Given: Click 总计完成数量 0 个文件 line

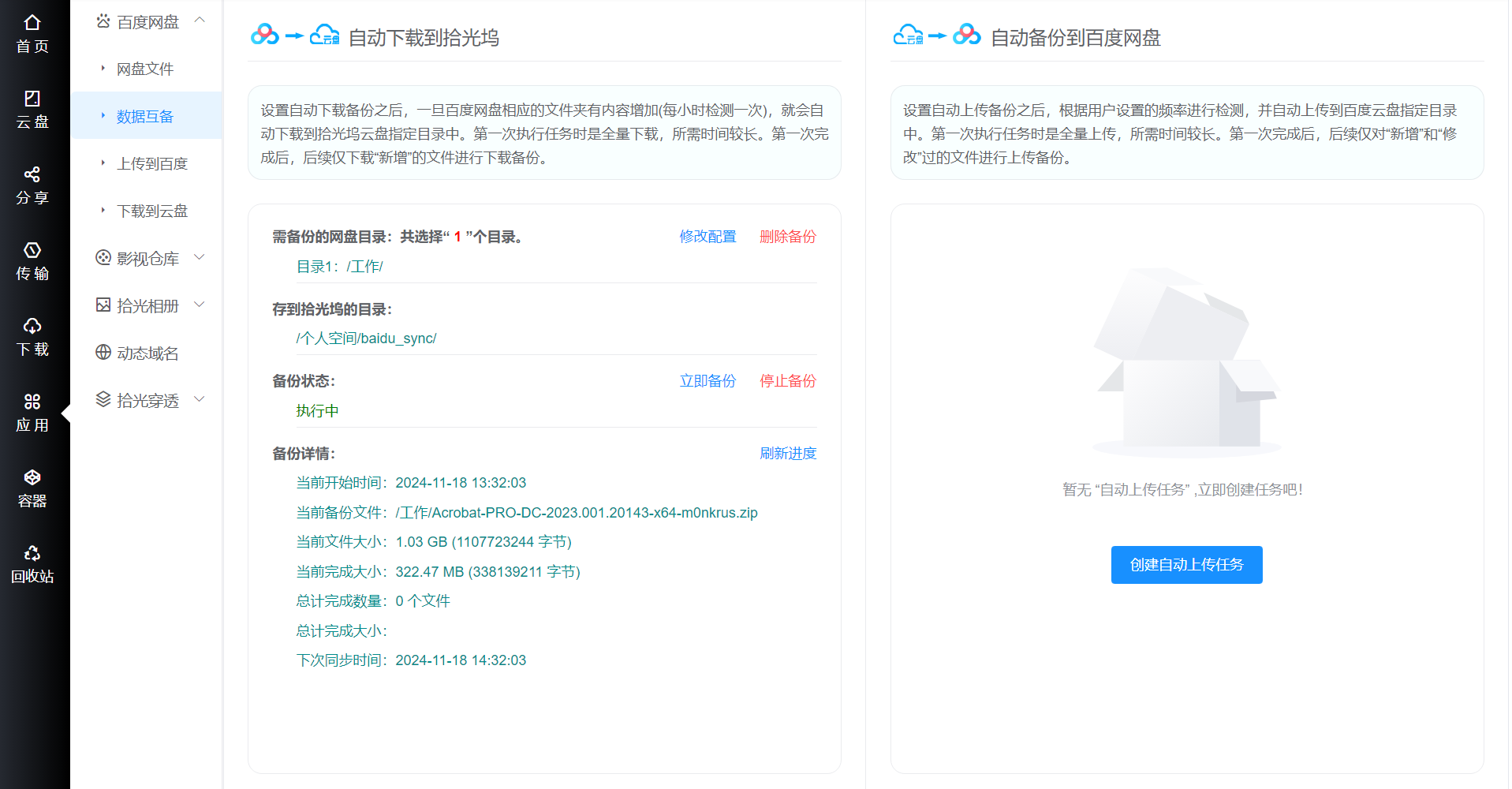Looking at the screenshot, I should pyautogui.click(x=373, y=601).
